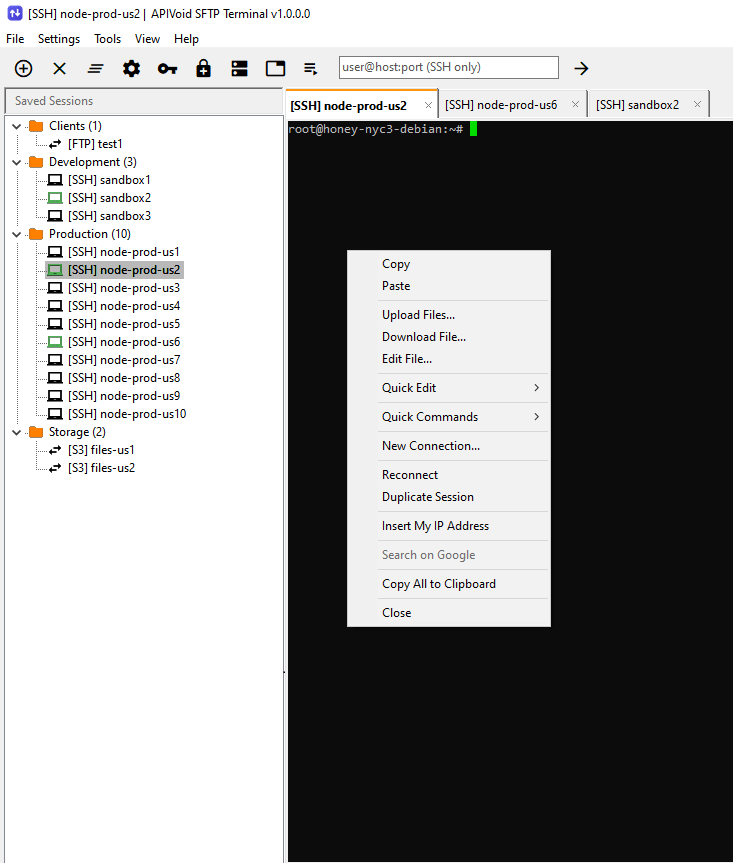
Task: Open settings with the gear icon
Action: [x=131, y=69]
